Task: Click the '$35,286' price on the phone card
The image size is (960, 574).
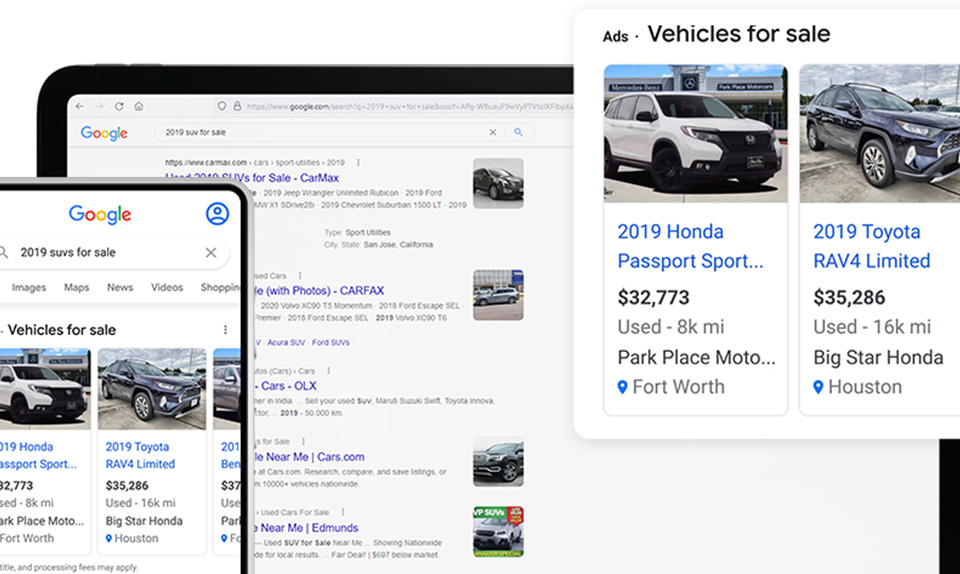Action: coord(127,486)
